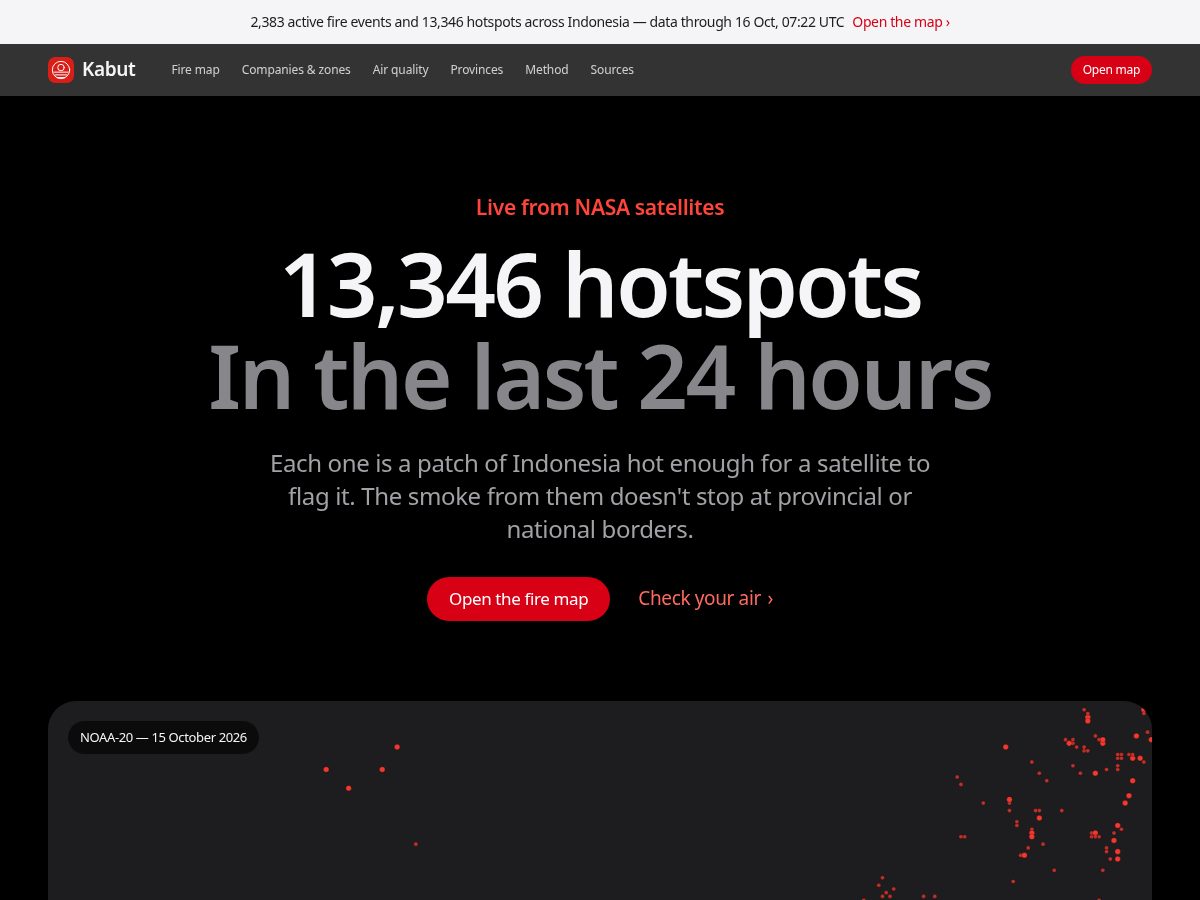This screenshot has height=900, width=1200.
Task: Click the paragraph starting 'Each one is a patch'
Action: click(600, 497)
